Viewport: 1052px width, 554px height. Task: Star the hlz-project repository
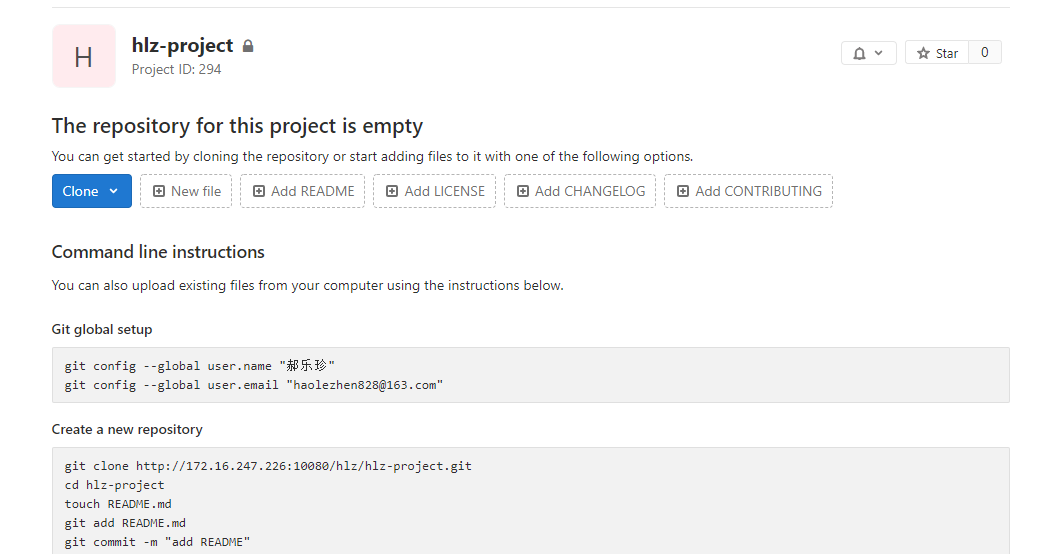(937, 53)
